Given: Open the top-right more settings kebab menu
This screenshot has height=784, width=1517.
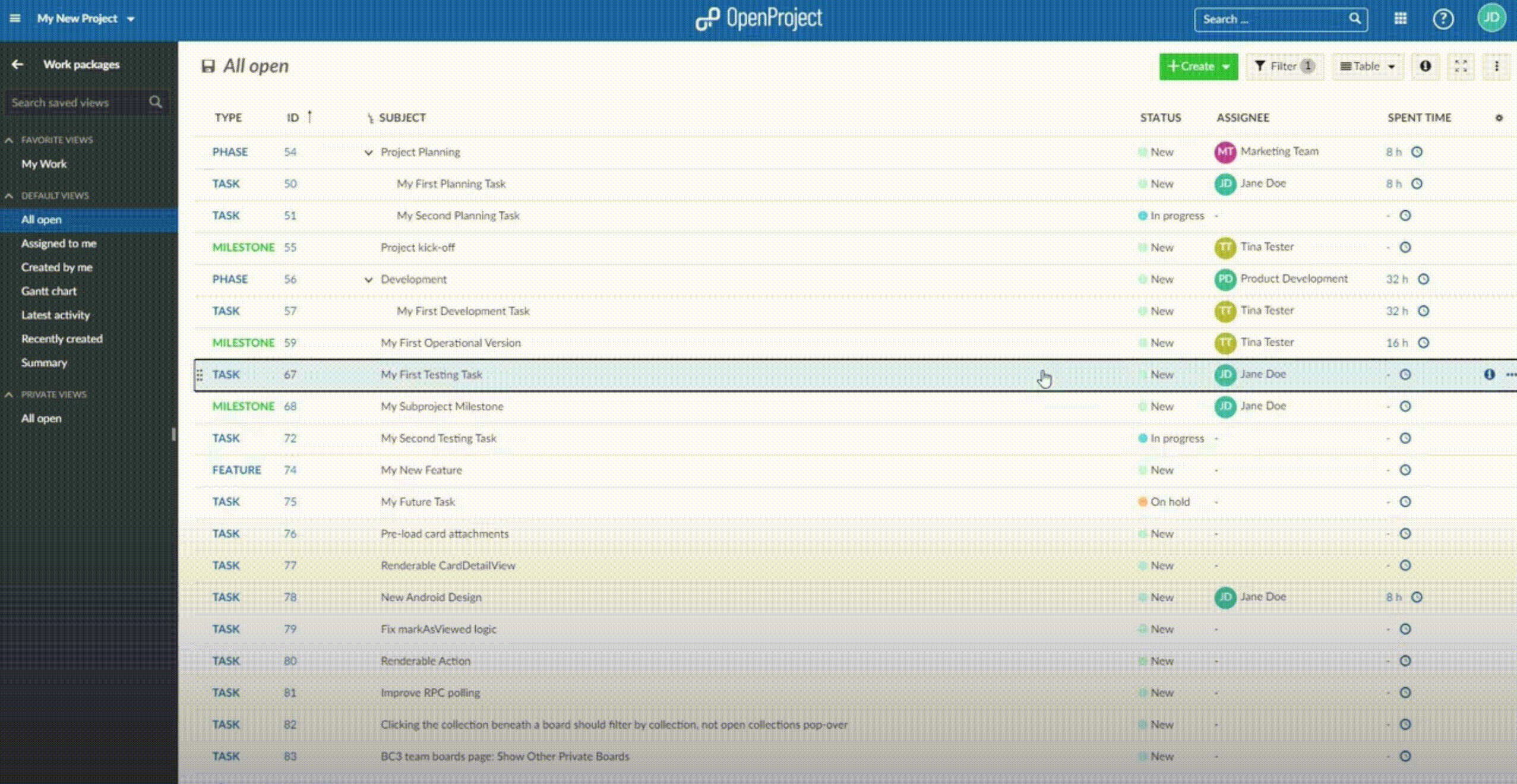Looking at the screenshot, I should 1497,66.
